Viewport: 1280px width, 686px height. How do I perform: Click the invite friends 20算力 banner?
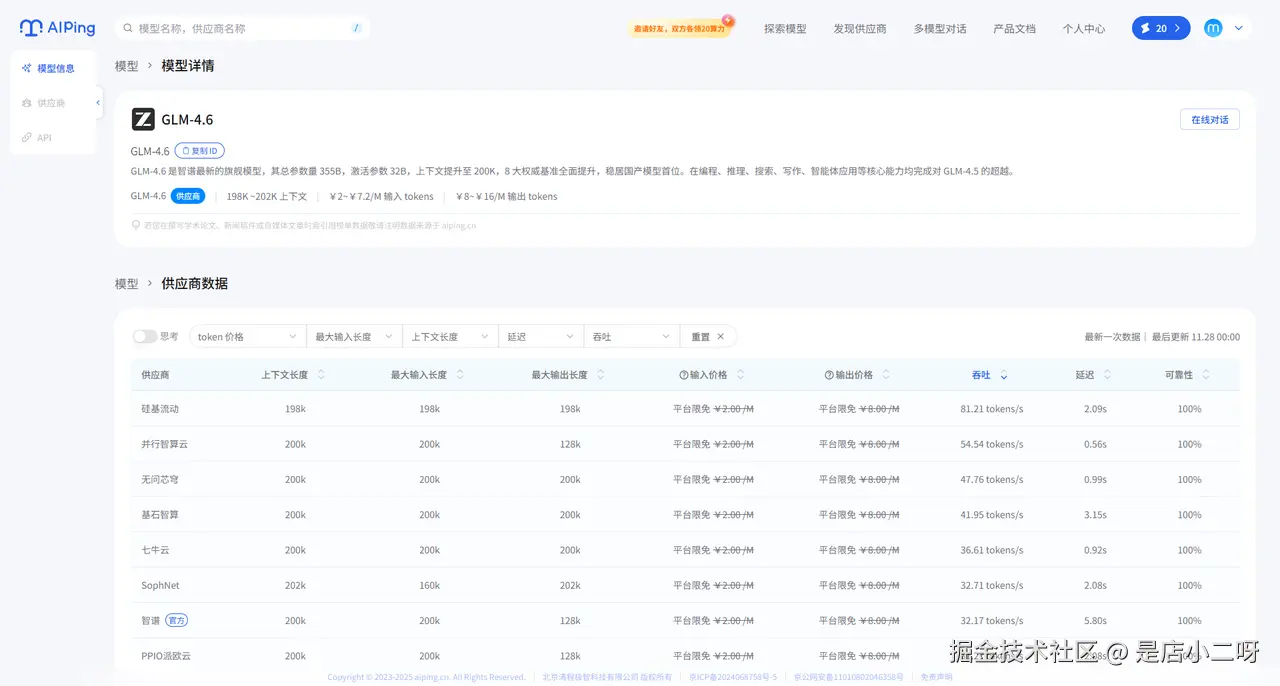pyautogui.click(x=680, y=28)
